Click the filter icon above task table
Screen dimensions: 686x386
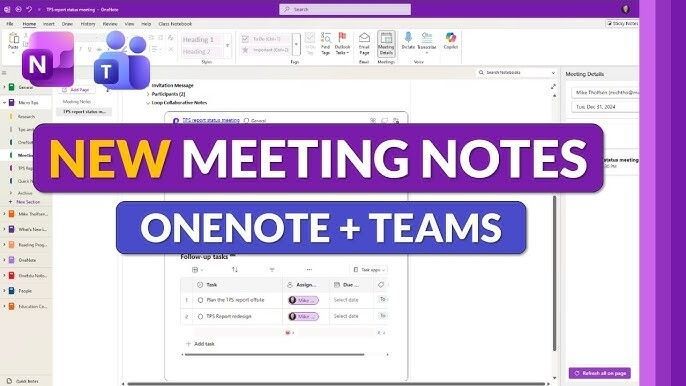coord(272,270)
